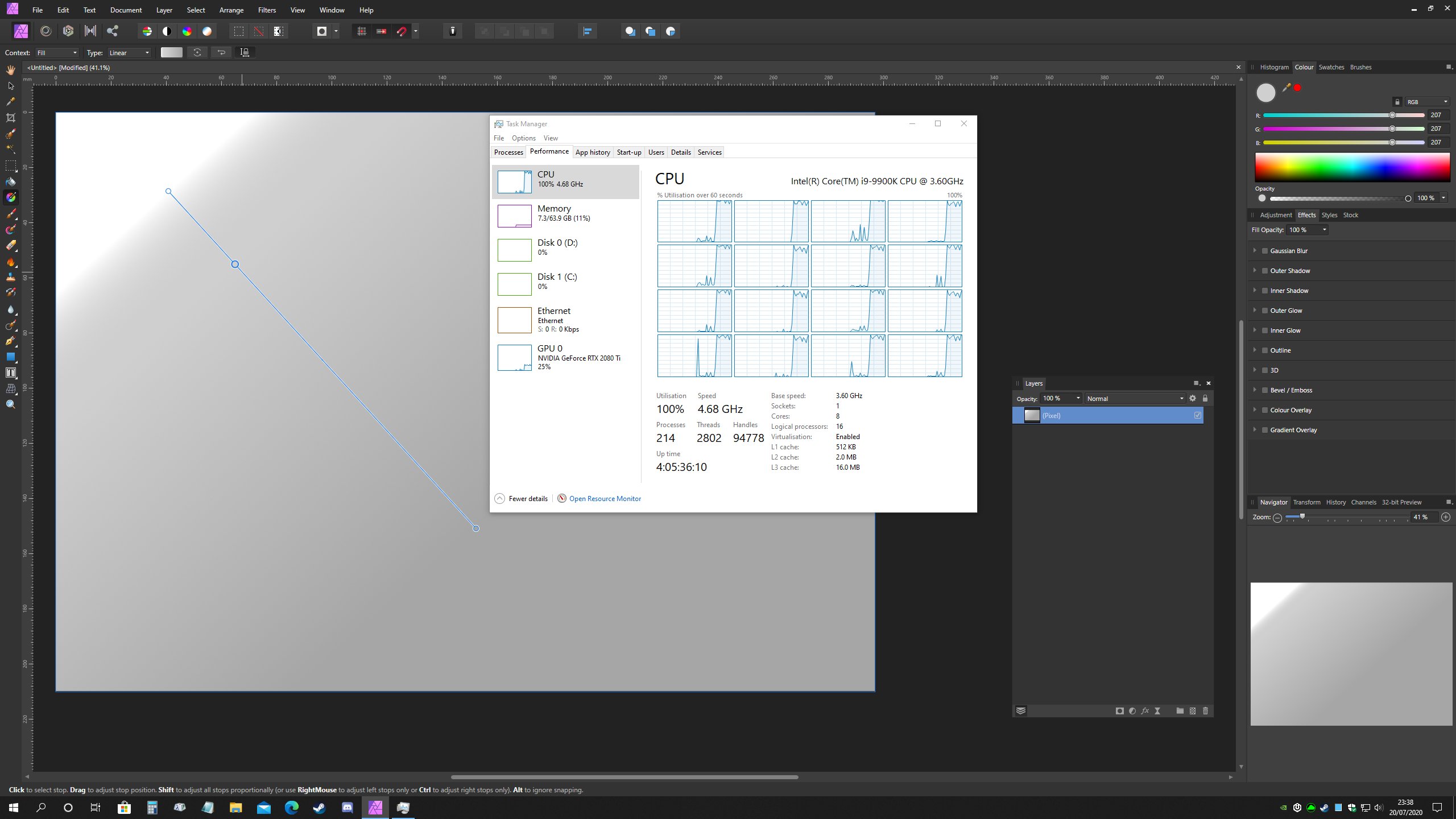Open the Normal blend mode dropdown
This screenshot has width=1456, height=819.
coord(1135,399)
